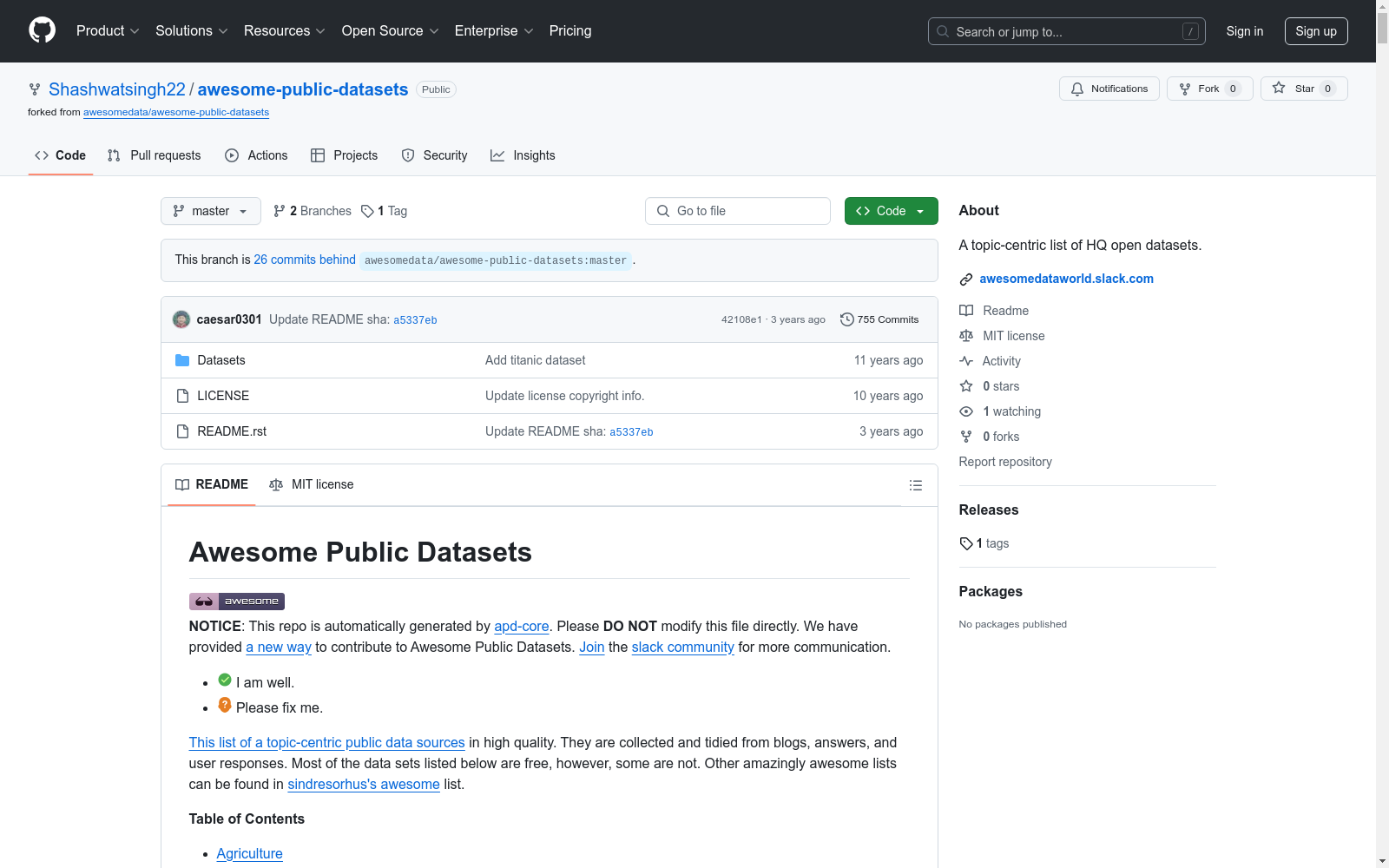
Task: Click the Sign in link
Action: pos(1245,31)
